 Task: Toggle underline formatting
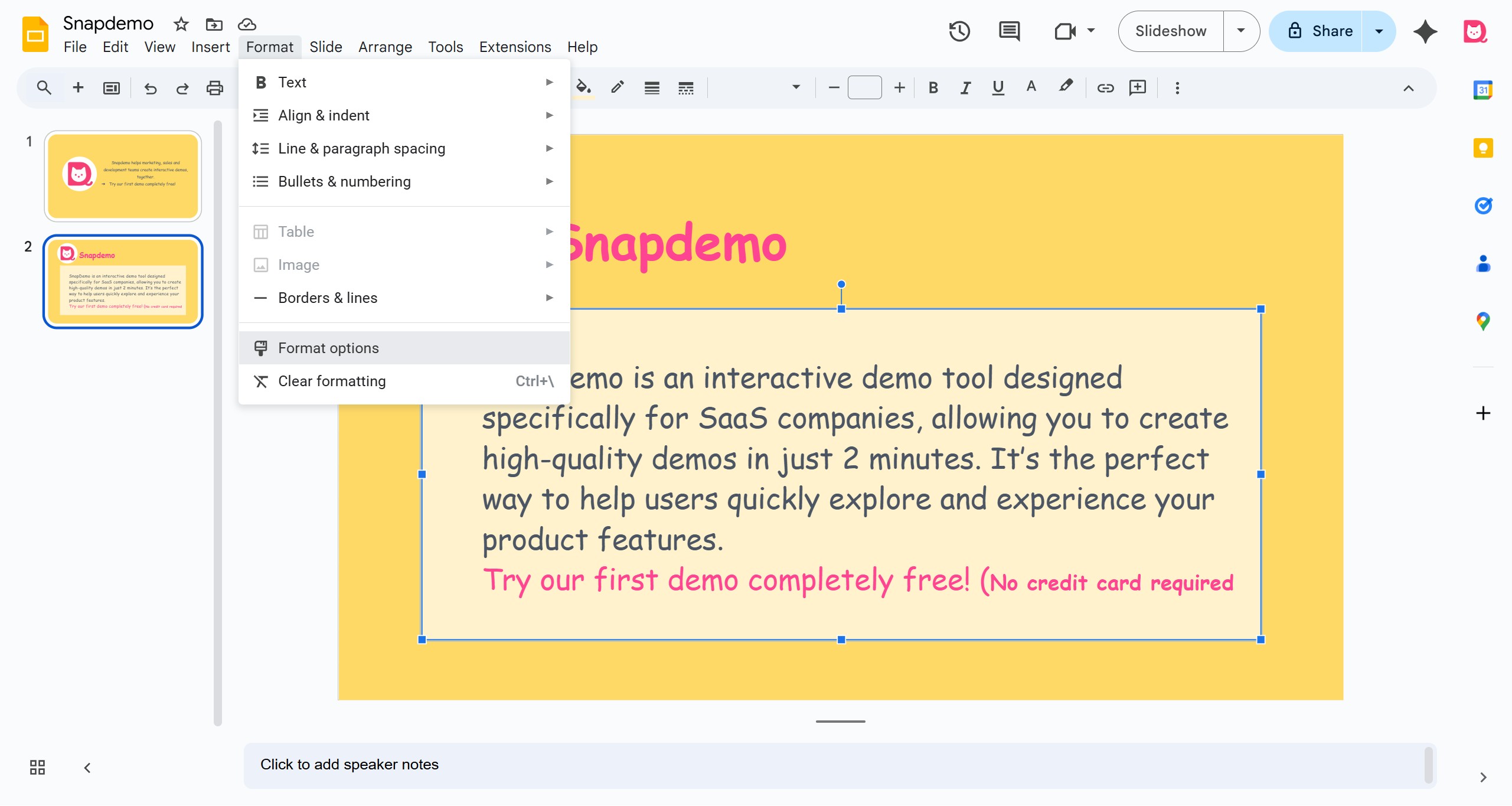click(998, 88)
